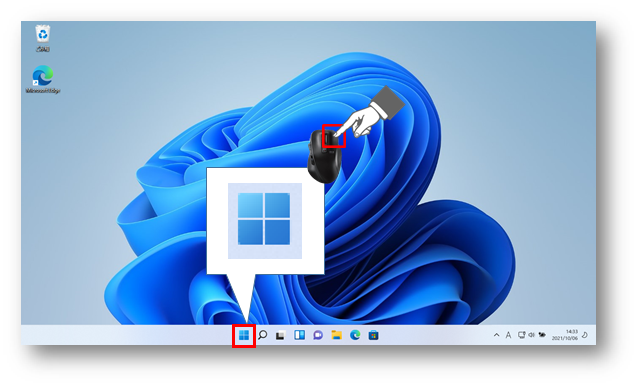
Task: Open Task View on the taskbar
Action: point(280,336)
